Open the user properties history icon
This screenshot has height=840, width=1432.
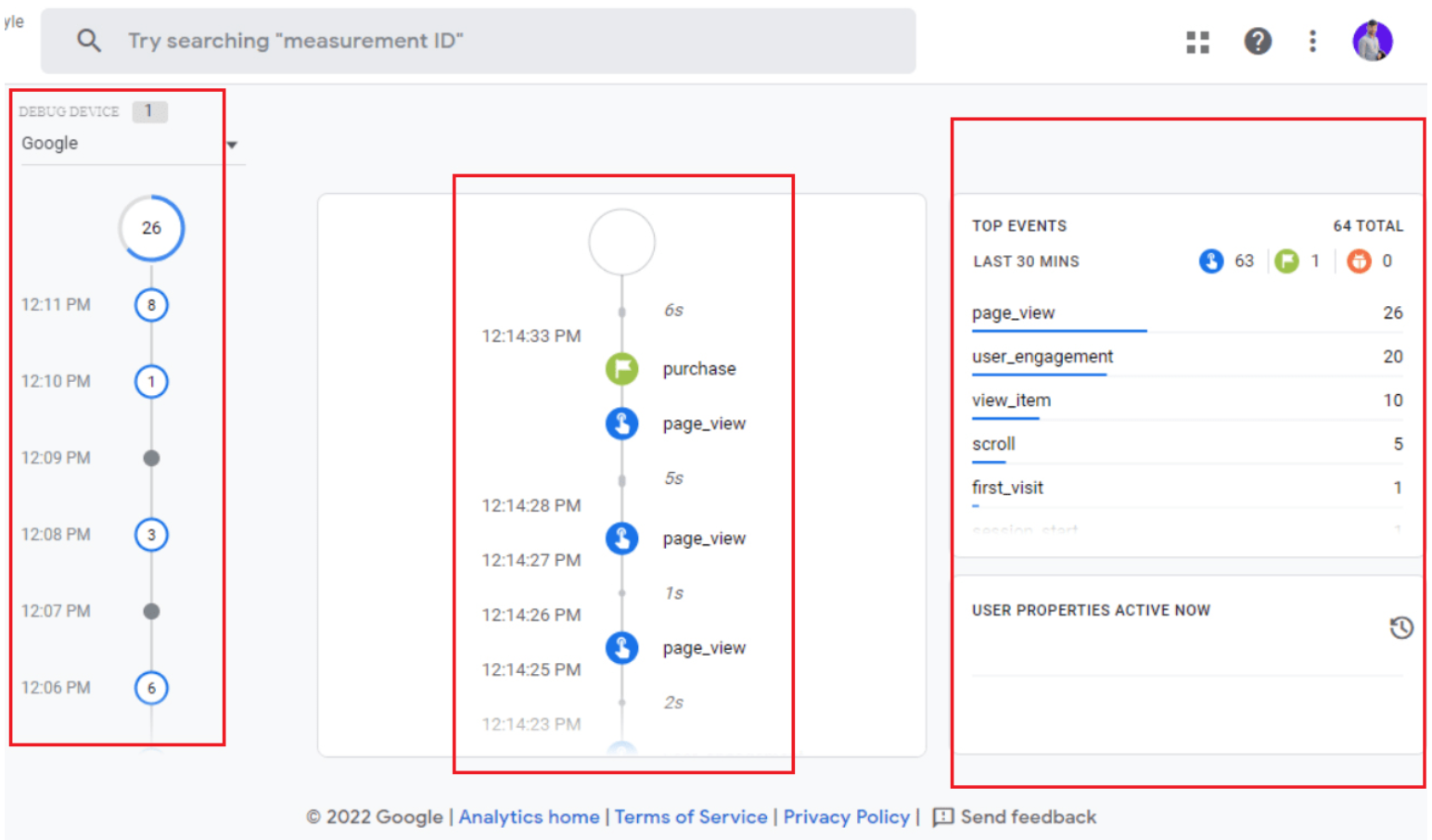point(1400,628)
